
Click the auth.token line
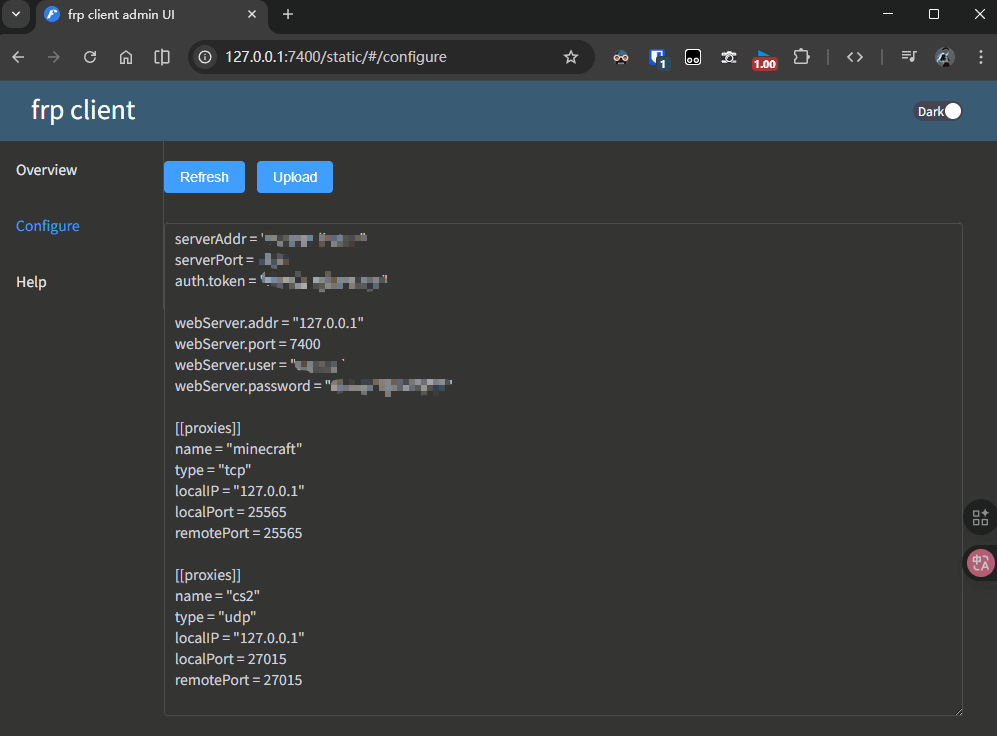[281, 281]
